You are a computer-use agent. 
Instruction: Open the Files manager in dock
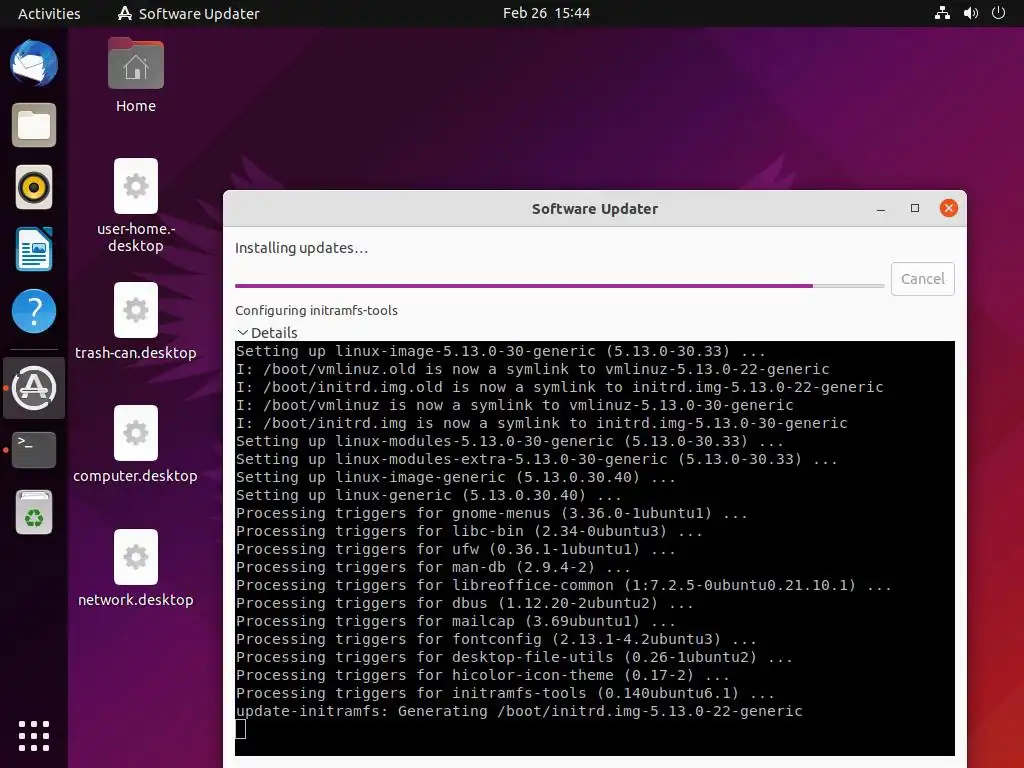[x=34, y=125]
